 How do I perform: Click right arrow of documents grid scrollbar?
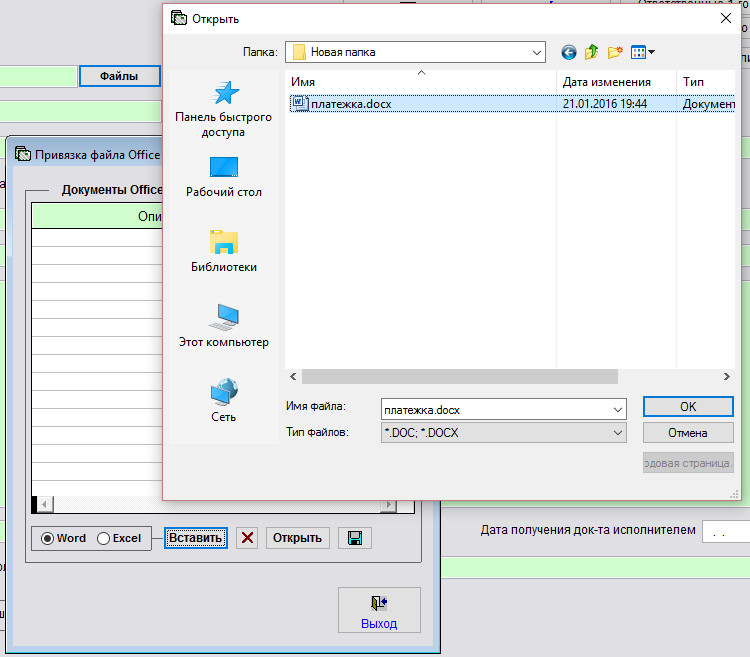388,505
